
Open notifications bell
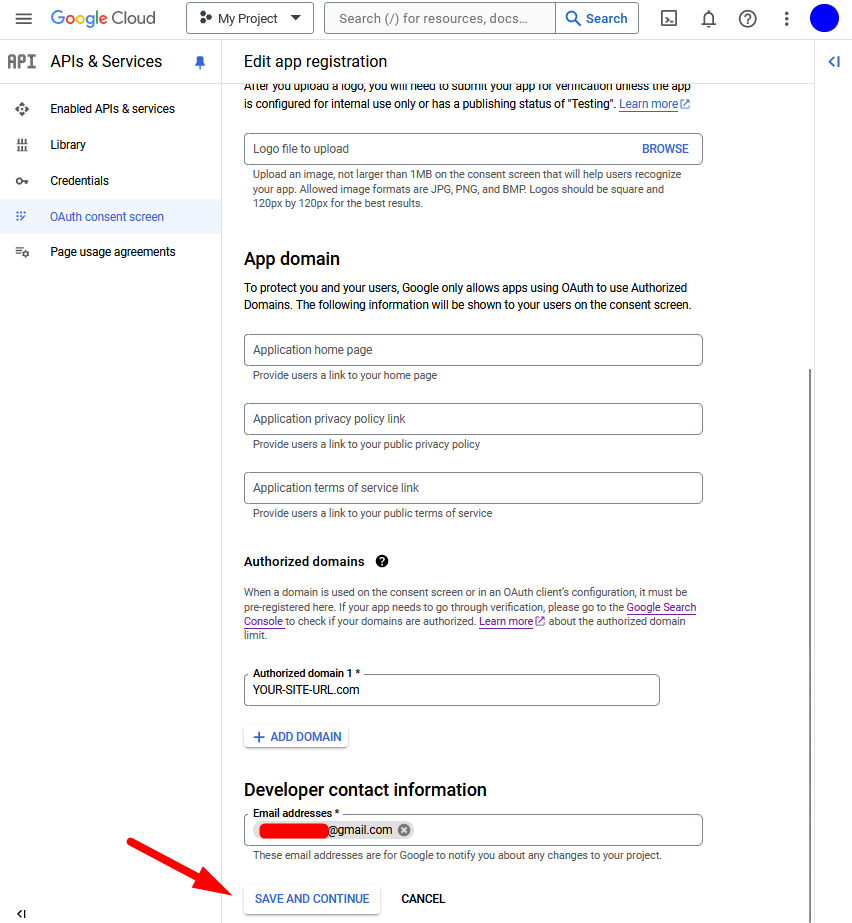click(708, 19)
